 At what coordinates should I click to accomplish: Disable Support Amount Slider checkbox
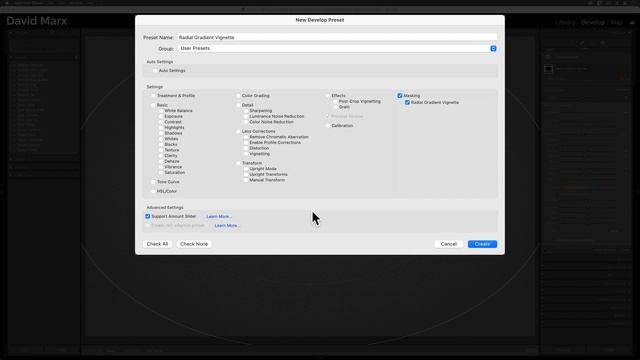pyautogui.click(x=148, y=216)
